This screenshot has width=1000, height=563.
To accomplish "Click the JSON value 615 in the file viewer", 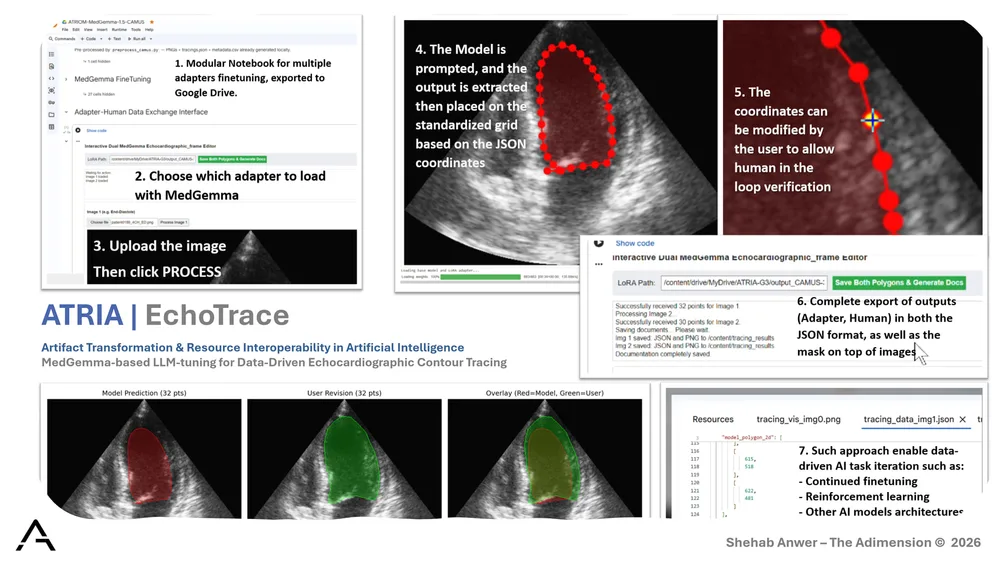I will tap(749, 459).
